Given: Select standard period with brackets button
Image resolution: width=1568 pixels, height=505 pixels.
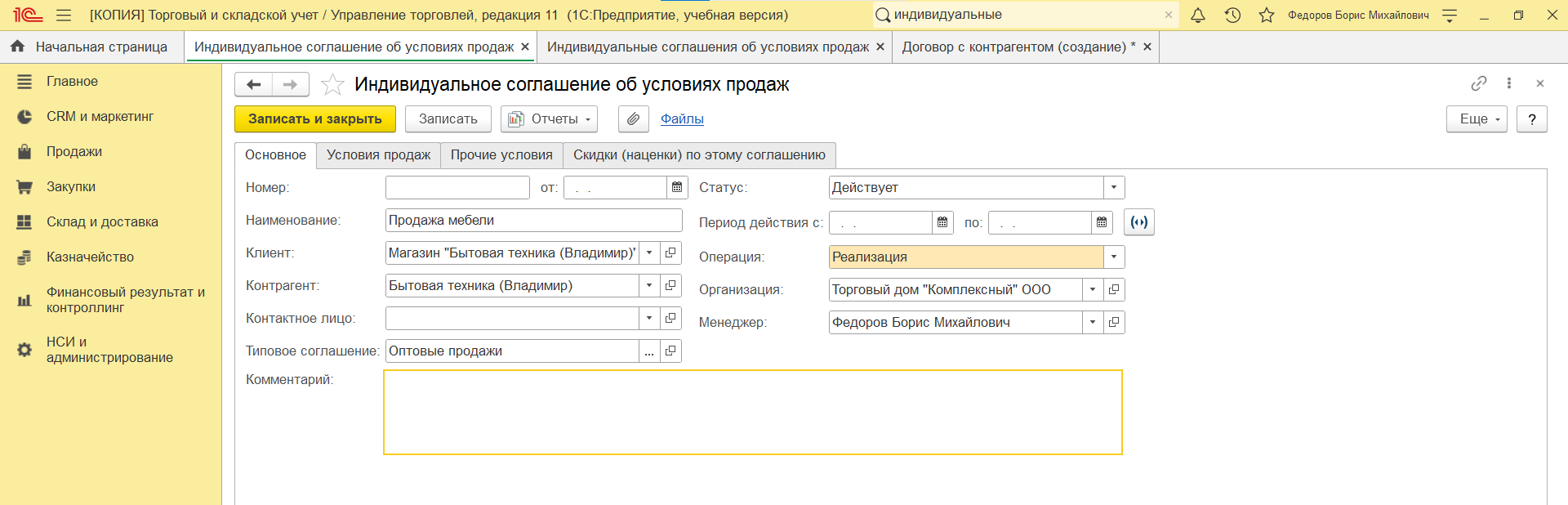Looking at the screenshot, I should (x=1139, y=222).
